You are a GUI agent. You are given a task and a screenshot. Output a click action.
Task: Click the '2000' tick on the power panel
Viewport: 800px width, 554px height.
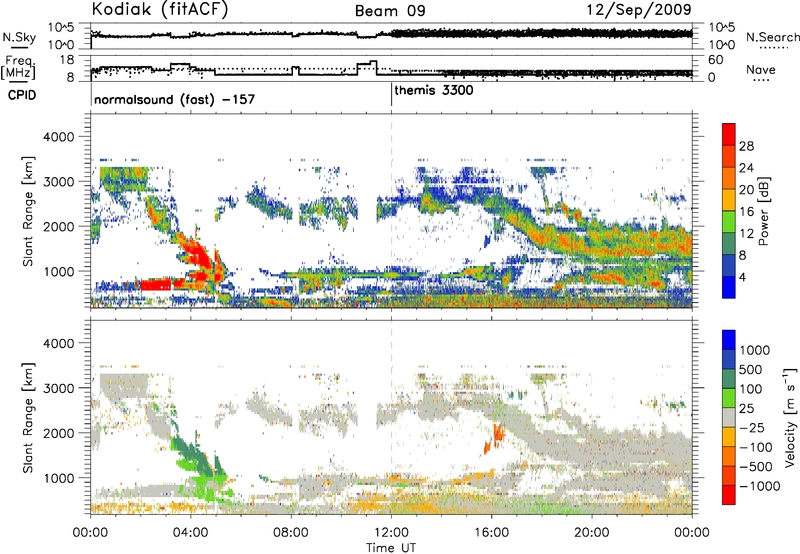(58, 226)
